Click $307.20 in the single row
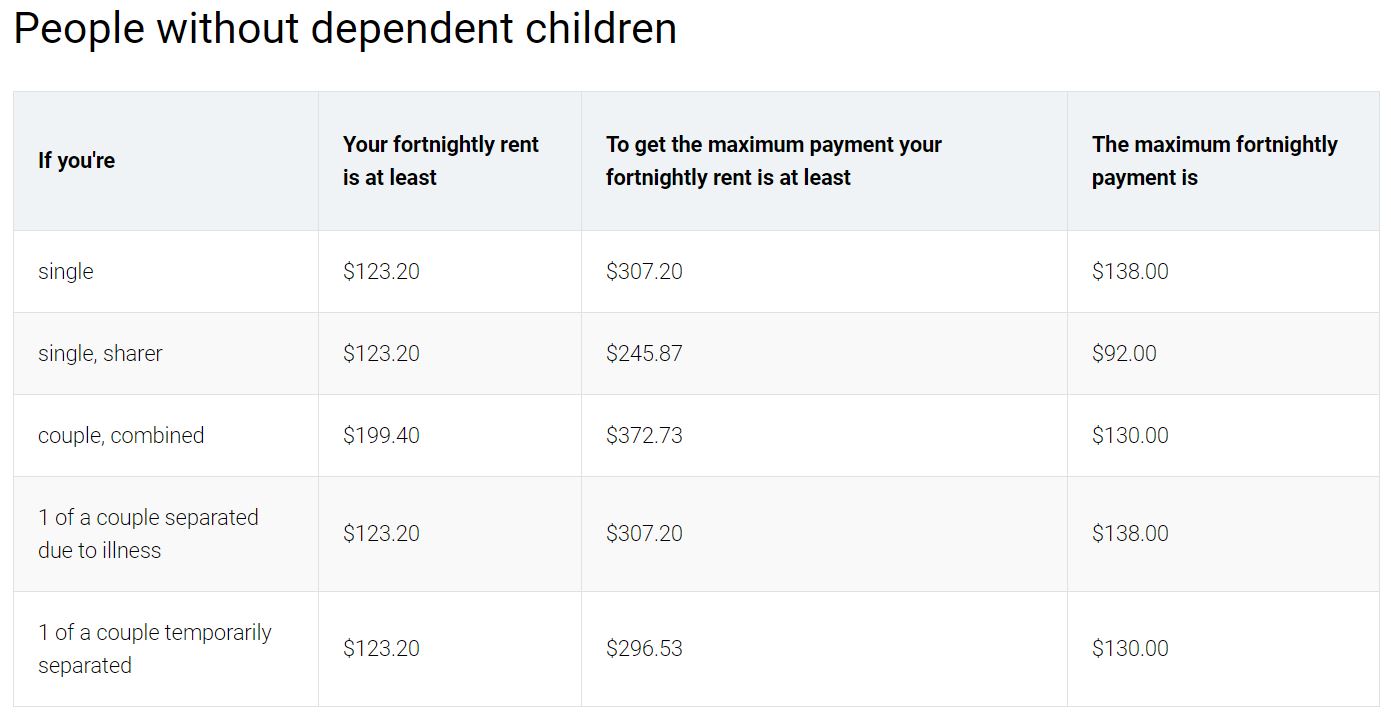Image resolution: width=1391 pixels, height=720 pixels. [x=644, y=271]
